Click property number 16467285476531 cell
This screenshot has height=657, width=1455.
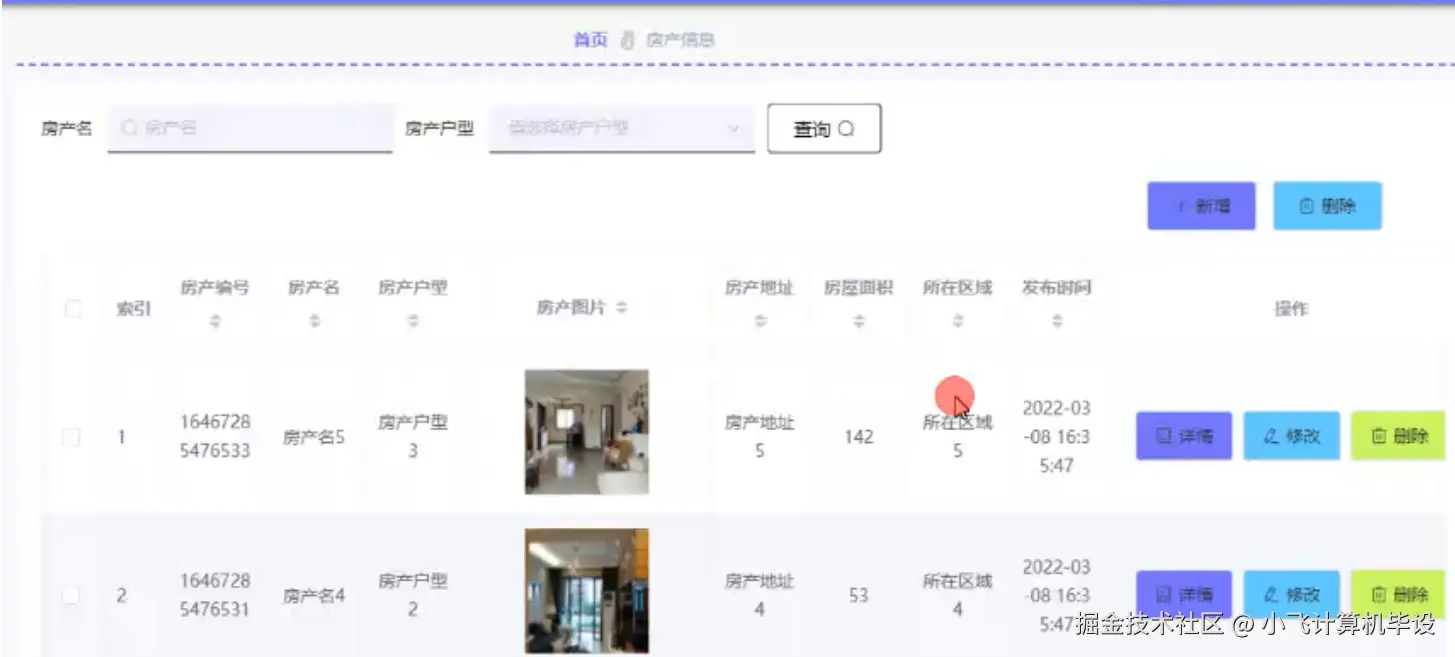point(215,594)
